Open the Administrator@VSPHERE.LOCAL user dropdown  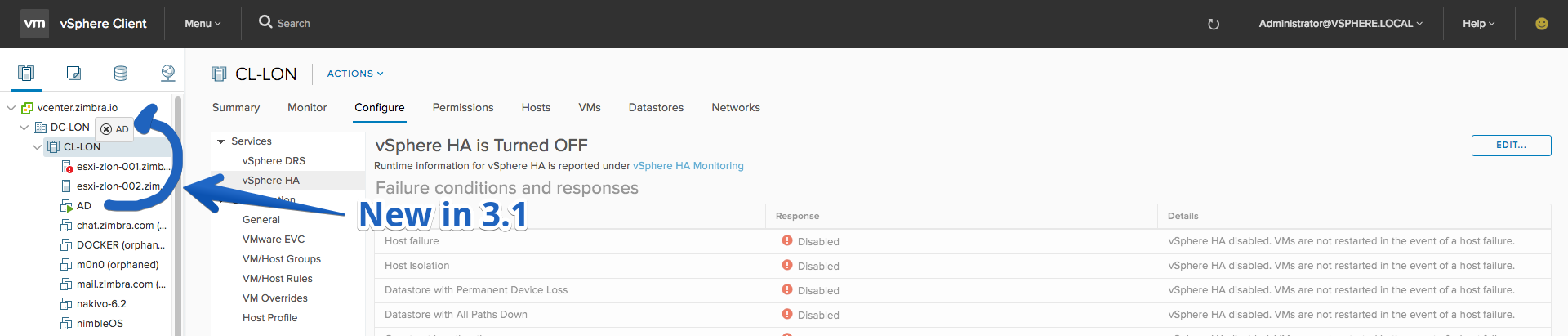point(1340,24)
